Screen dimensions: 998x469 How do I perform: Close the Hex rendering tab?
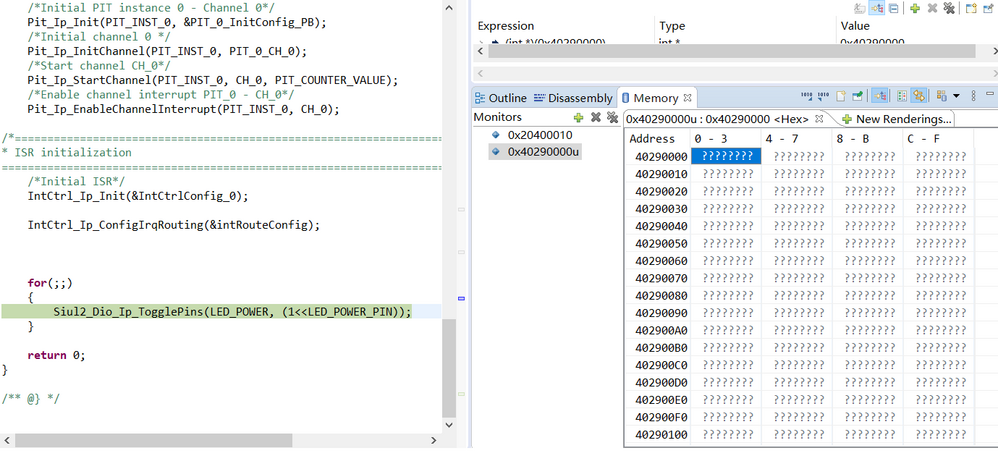pos(820,118)
